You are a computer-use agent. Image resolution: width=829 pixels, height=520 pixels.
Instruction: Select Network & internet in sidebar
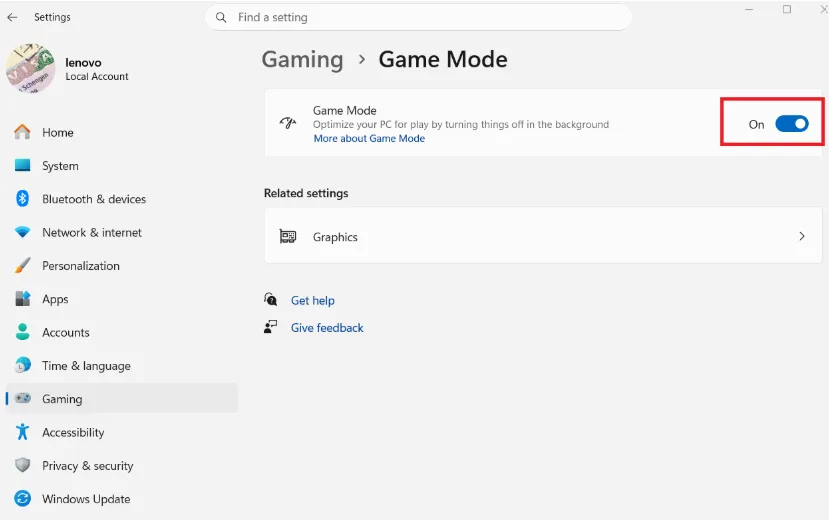[x=122, y=232]
